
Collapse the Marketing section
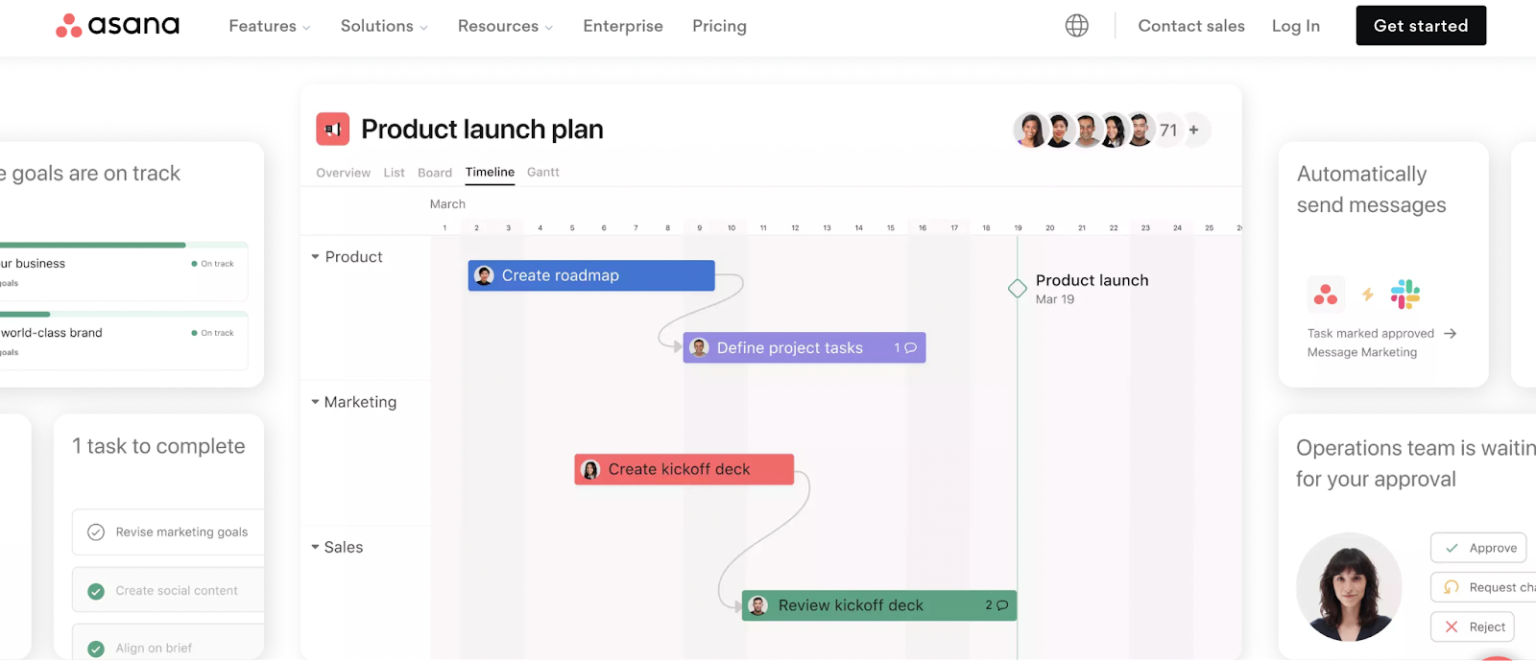[x=315, y=401]
